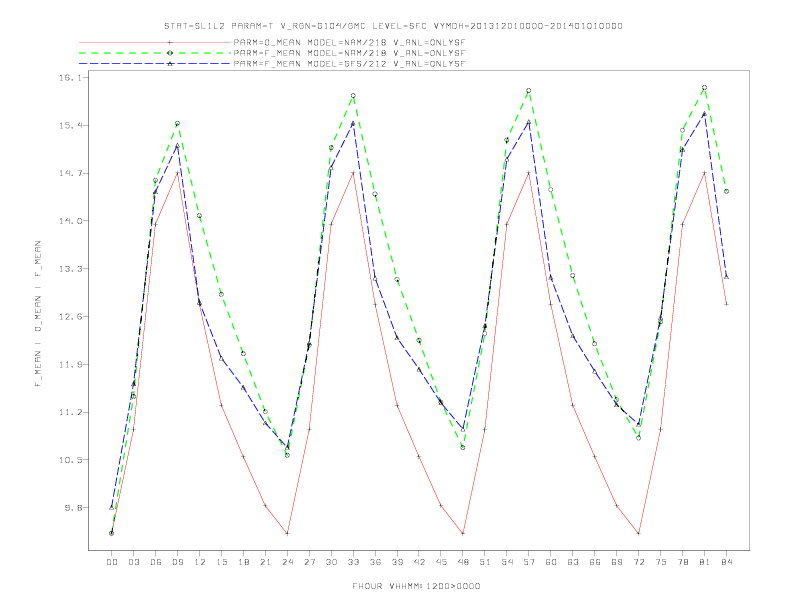Click x-axis tick label 24
The image size is (792, 612).
[x=287, y=562]
